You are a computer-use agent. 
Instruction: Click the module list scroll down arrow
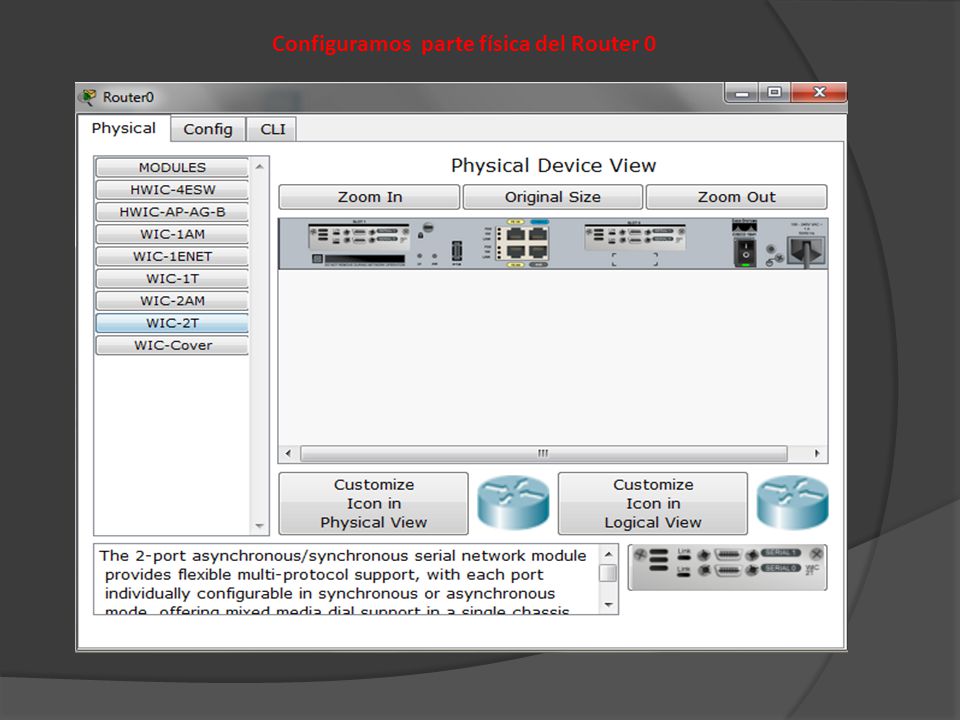click(x=260, y=526)
